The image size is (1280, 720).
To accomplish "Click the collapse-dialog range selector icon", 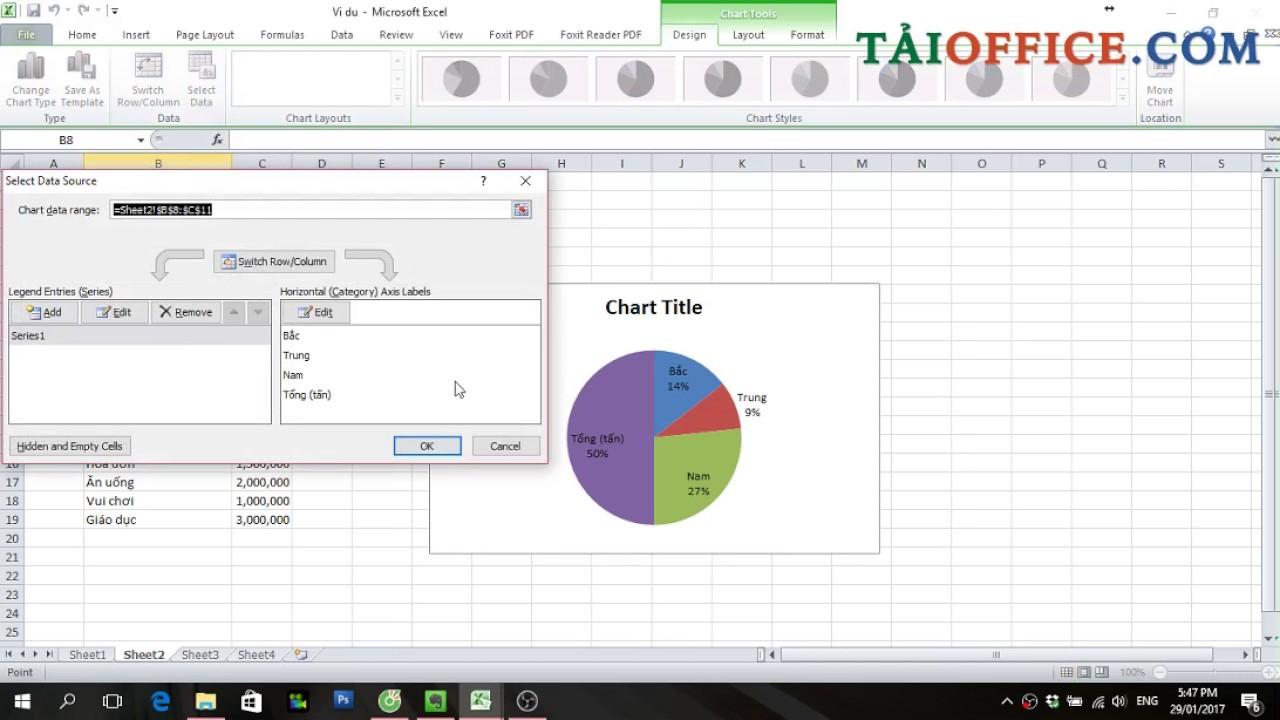I will coord(521,209).
